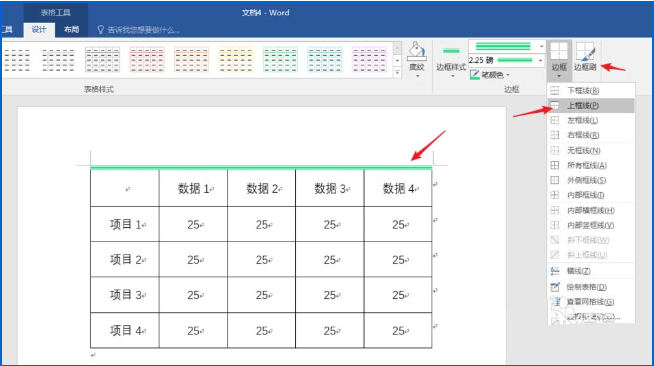The width and height of the screenshot is (654, 366).
Task: Apply 内部竖框线(V) inside vertical border
Action: click(591, 225)
